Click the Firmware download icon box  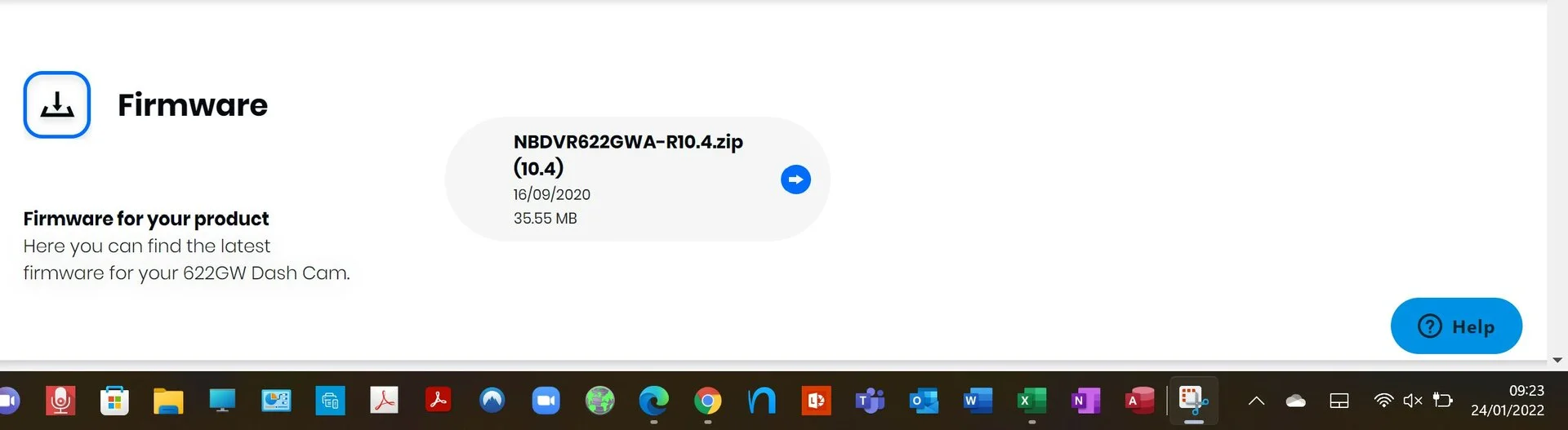pyautogui.click(x=57, y=104)
